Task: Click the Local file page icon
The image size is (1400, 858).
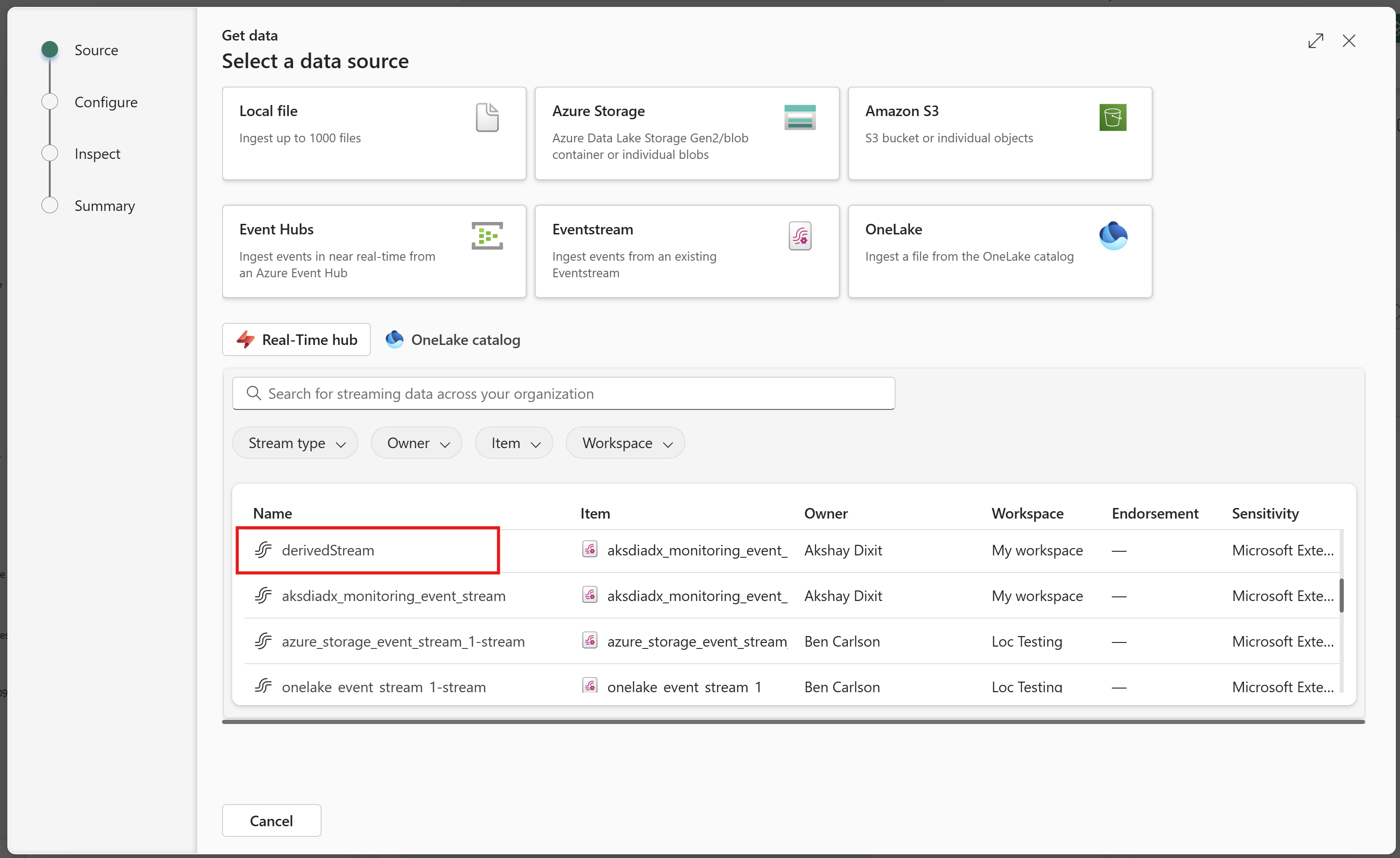Action: [x=487, y=117]
